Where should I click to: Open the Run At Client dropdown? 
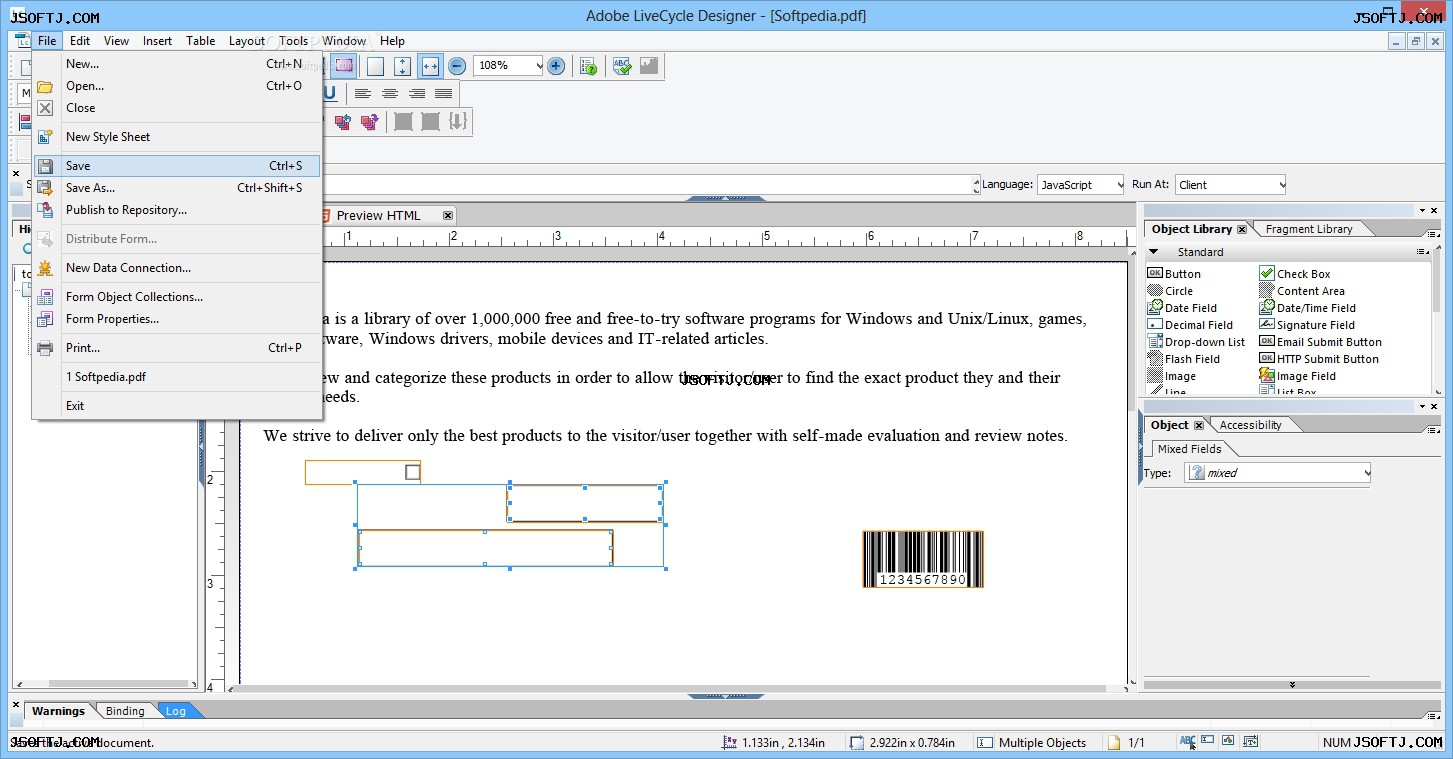coord(1281,185)
